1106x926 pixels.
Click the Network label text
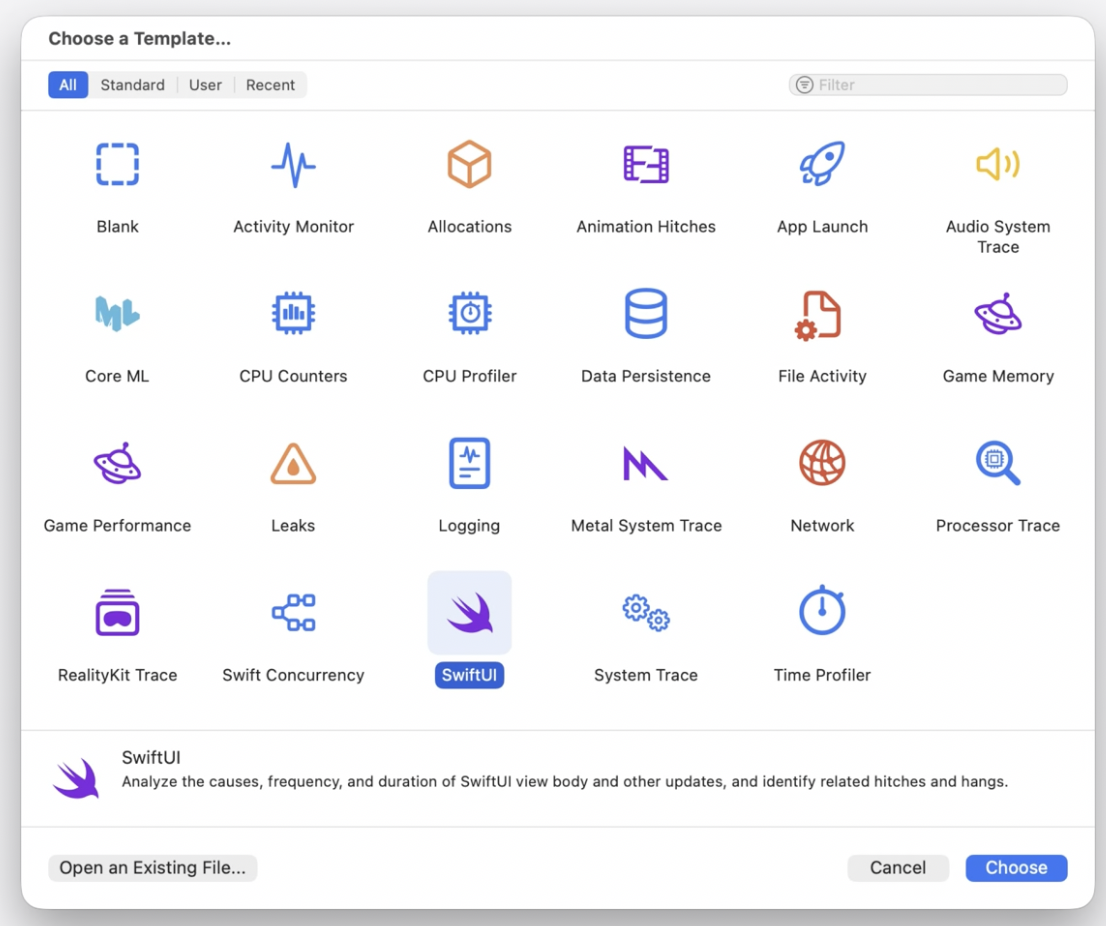coord(822,525)
